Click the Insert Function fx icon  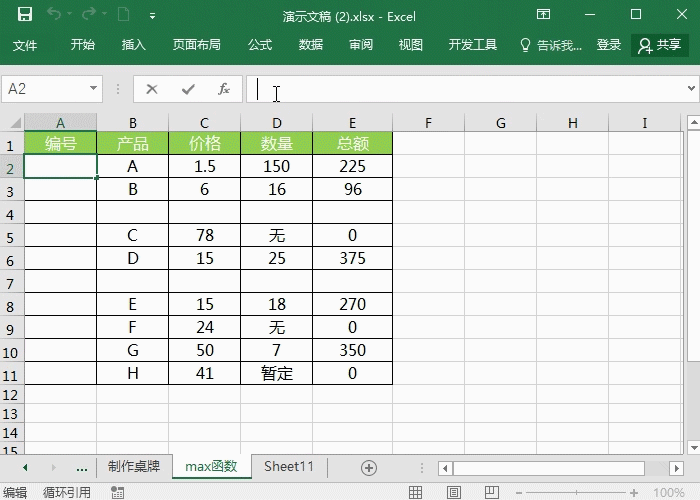pos(224,89)
